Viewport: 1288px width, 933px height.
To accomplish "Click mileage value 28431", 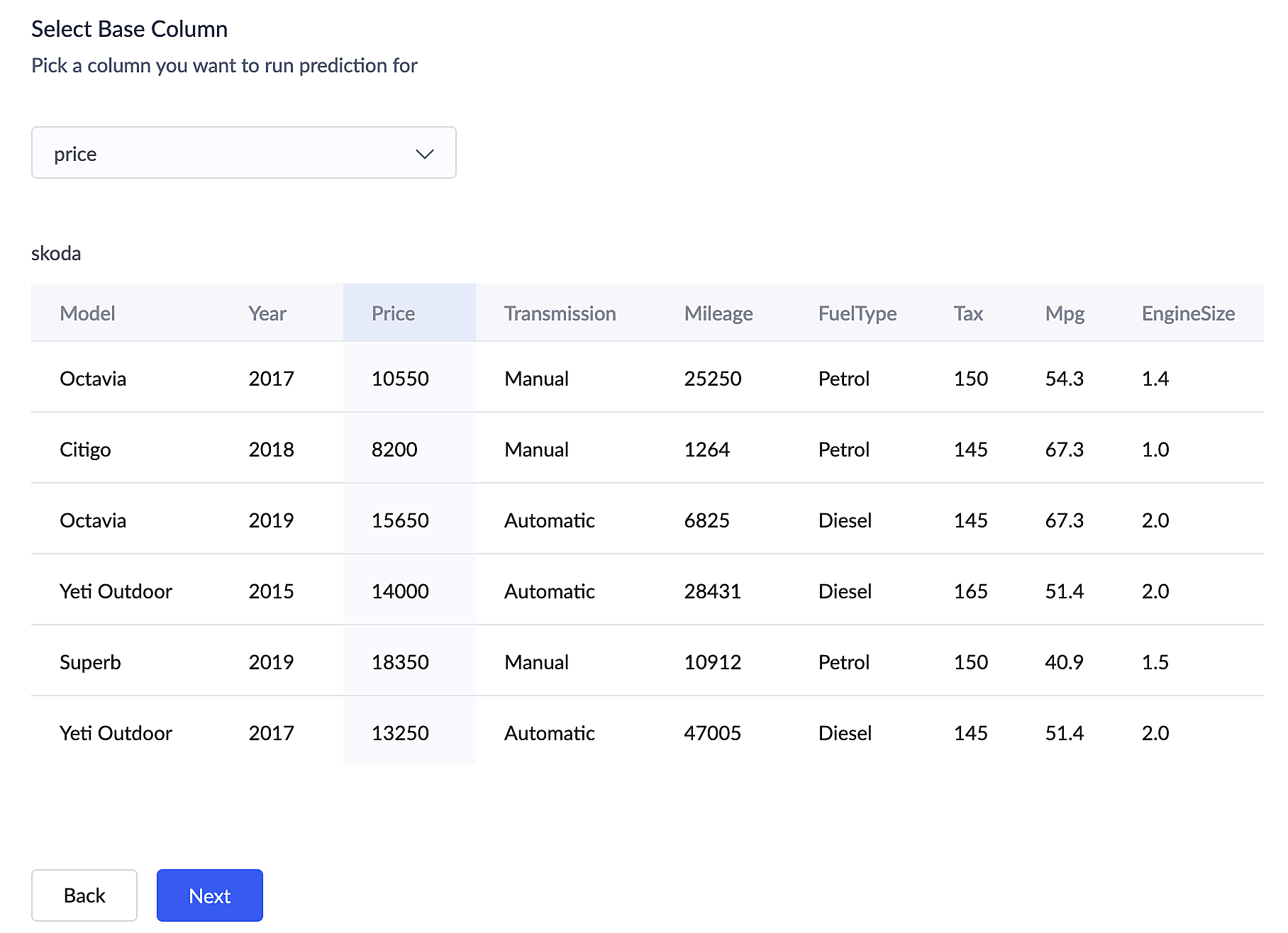I will pos(712,591).
